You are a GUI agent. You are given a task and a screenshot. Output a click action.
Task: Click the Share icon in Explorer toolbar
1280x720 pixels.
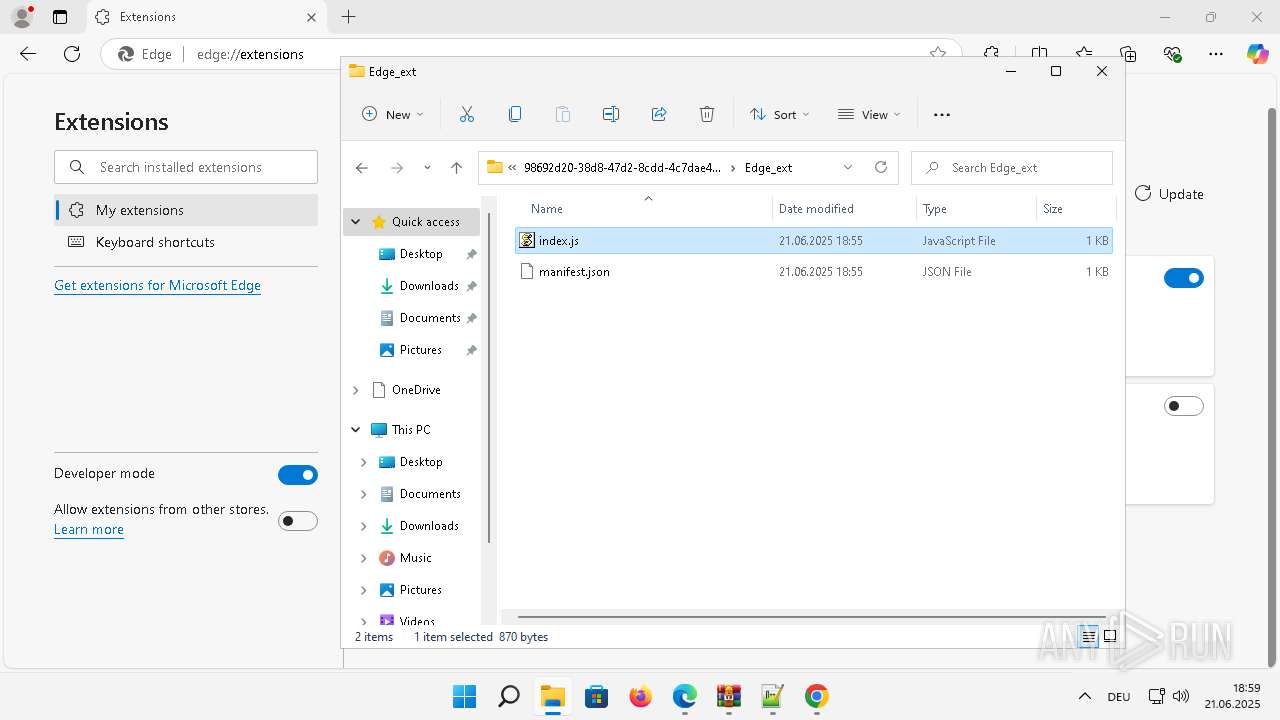[659, 114]
